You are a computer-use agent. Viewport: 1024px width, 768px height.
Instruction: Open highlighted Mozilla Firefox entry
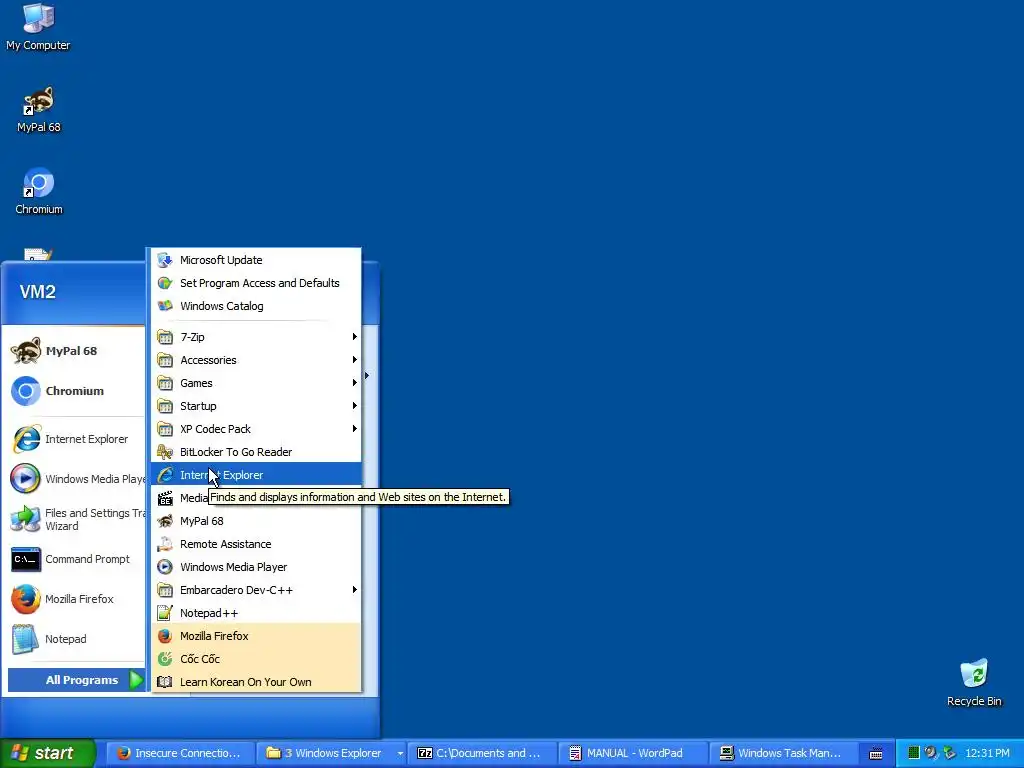click(256, 636)
